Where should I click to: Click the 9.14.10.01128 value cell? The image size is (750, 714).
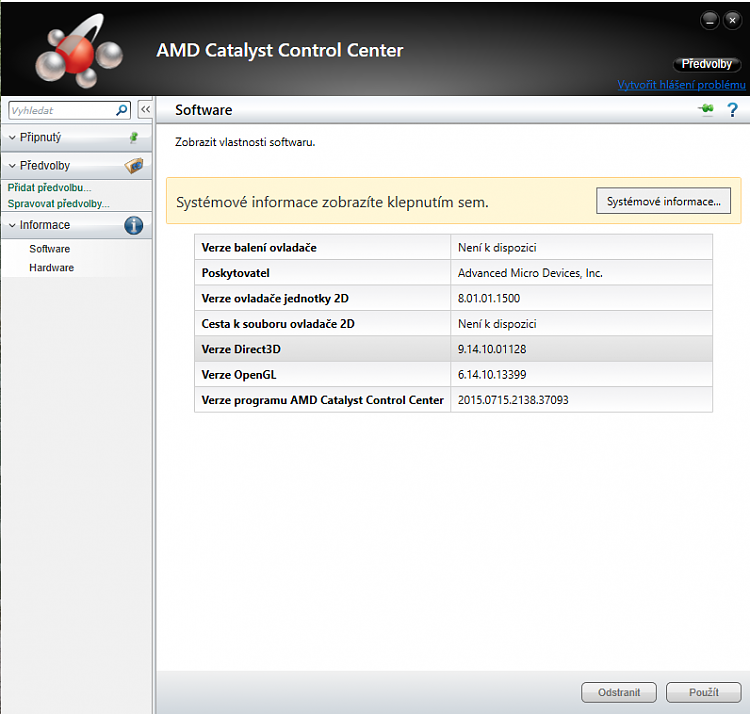click(581, 349)
